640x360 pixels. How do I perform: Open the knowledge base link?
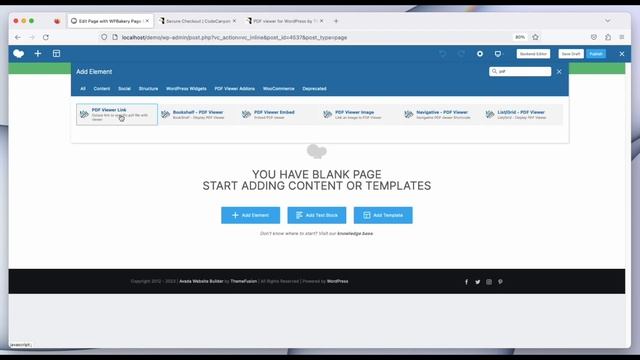pyautogui.click(x=355, y=233)
